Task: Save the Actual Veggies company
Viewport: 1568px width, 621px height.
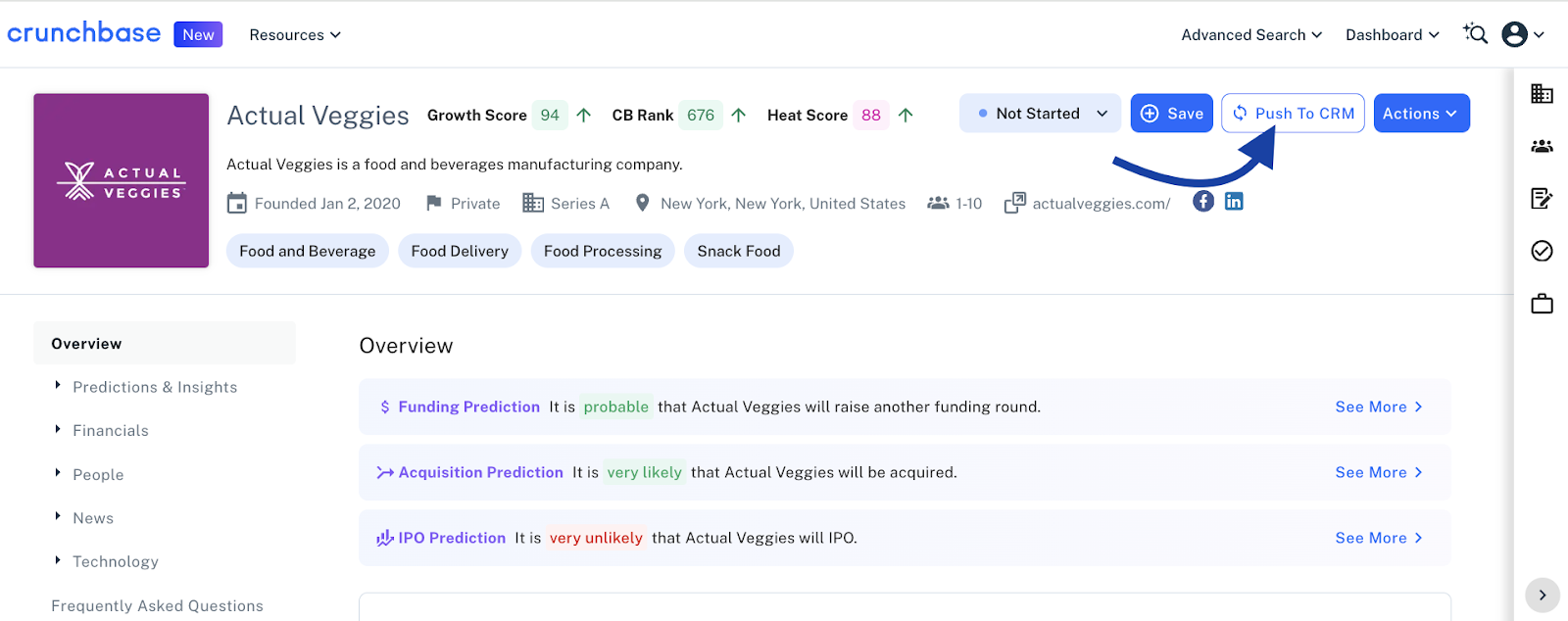Action: 1172,114
